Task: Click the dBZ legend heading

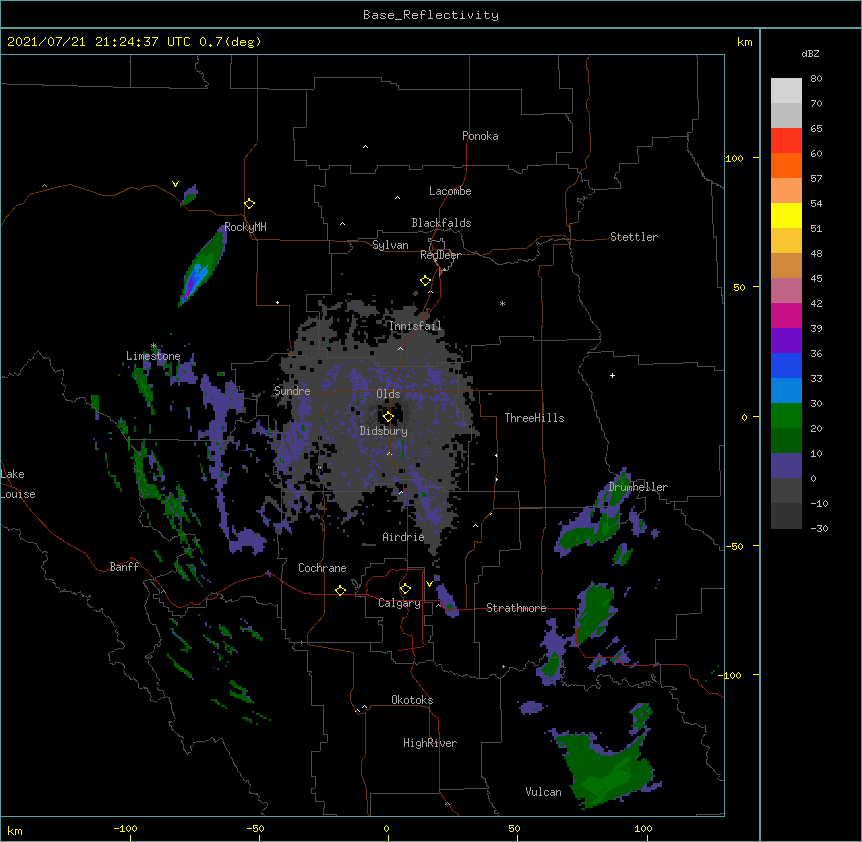Action: click(x=810, y=53)
